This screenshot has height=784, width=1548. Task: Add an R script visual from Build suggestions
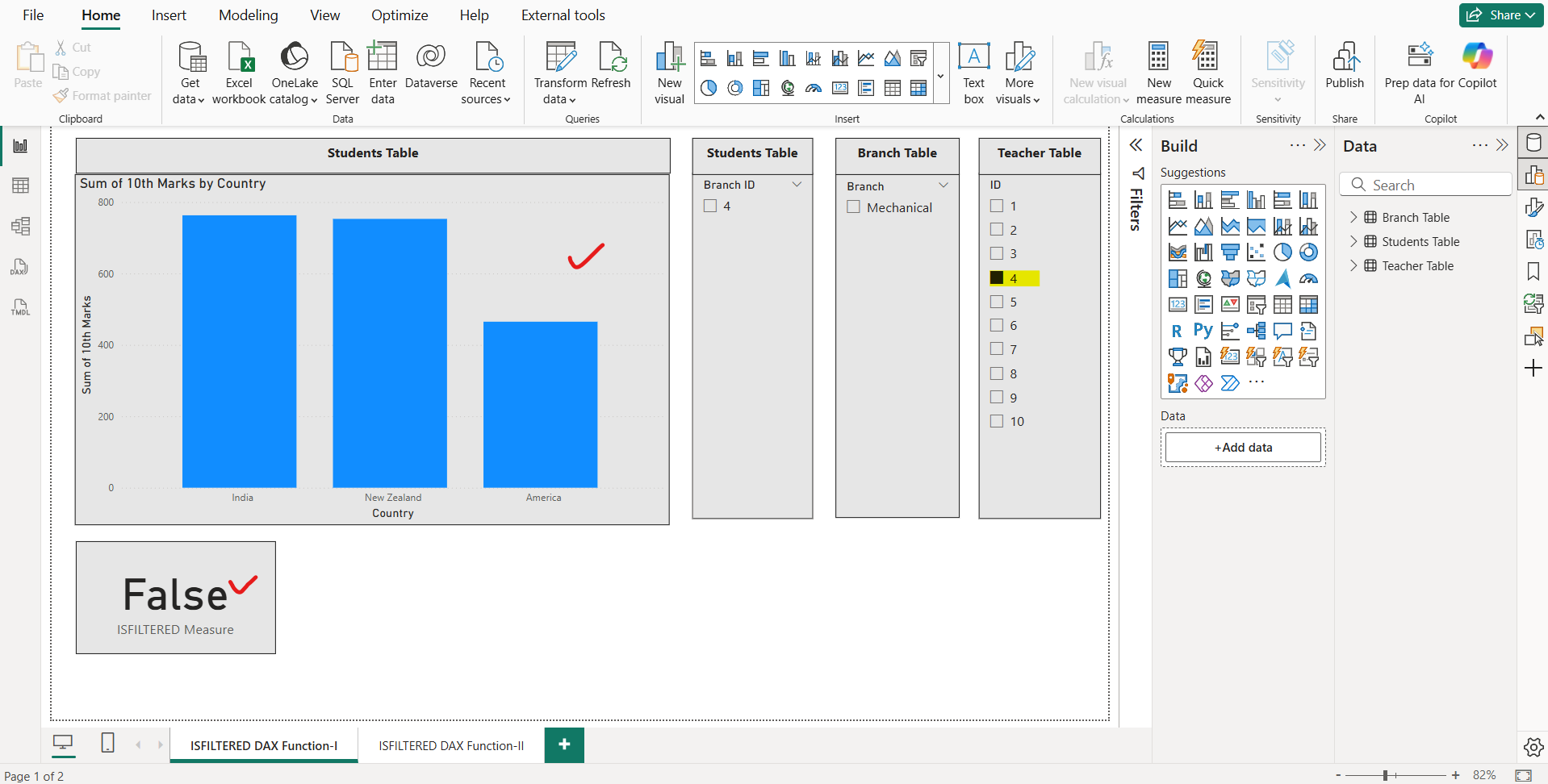pyautogui.click(x=1178, y=331)
